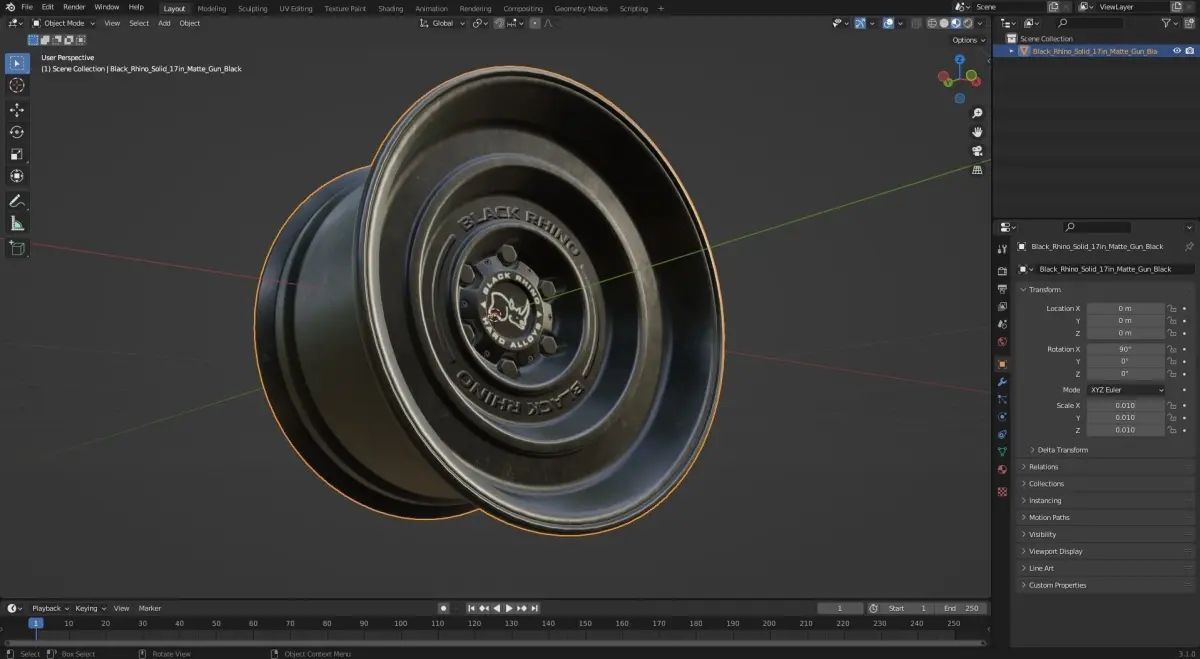The image size is (1200, 659).
Task: Open the Global transform orientation dropdown
Action: pyautogui.click(x=443, y=23)
